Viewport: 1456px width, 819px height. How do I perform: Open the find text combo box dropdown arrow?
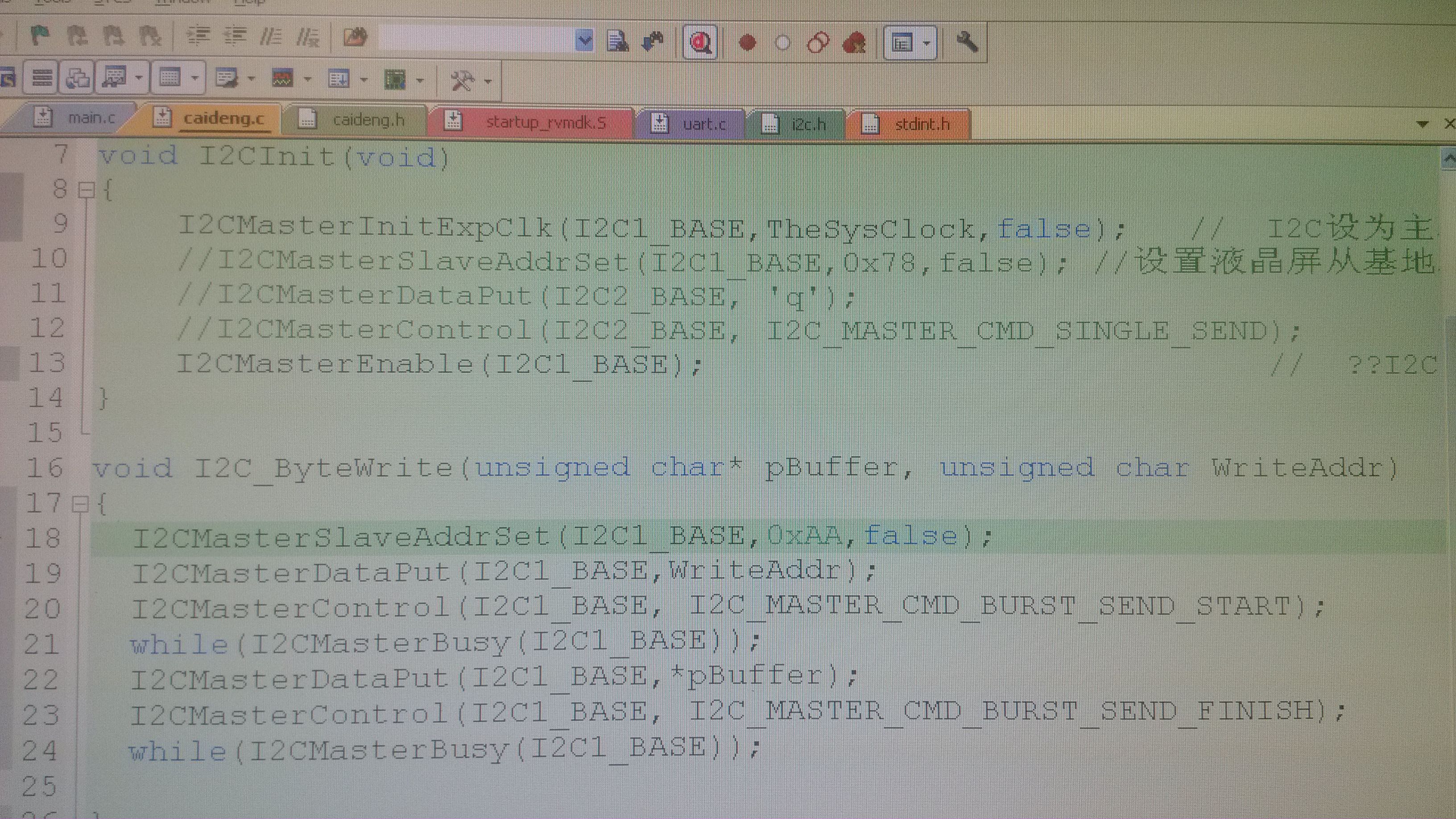tap(584, 40)
